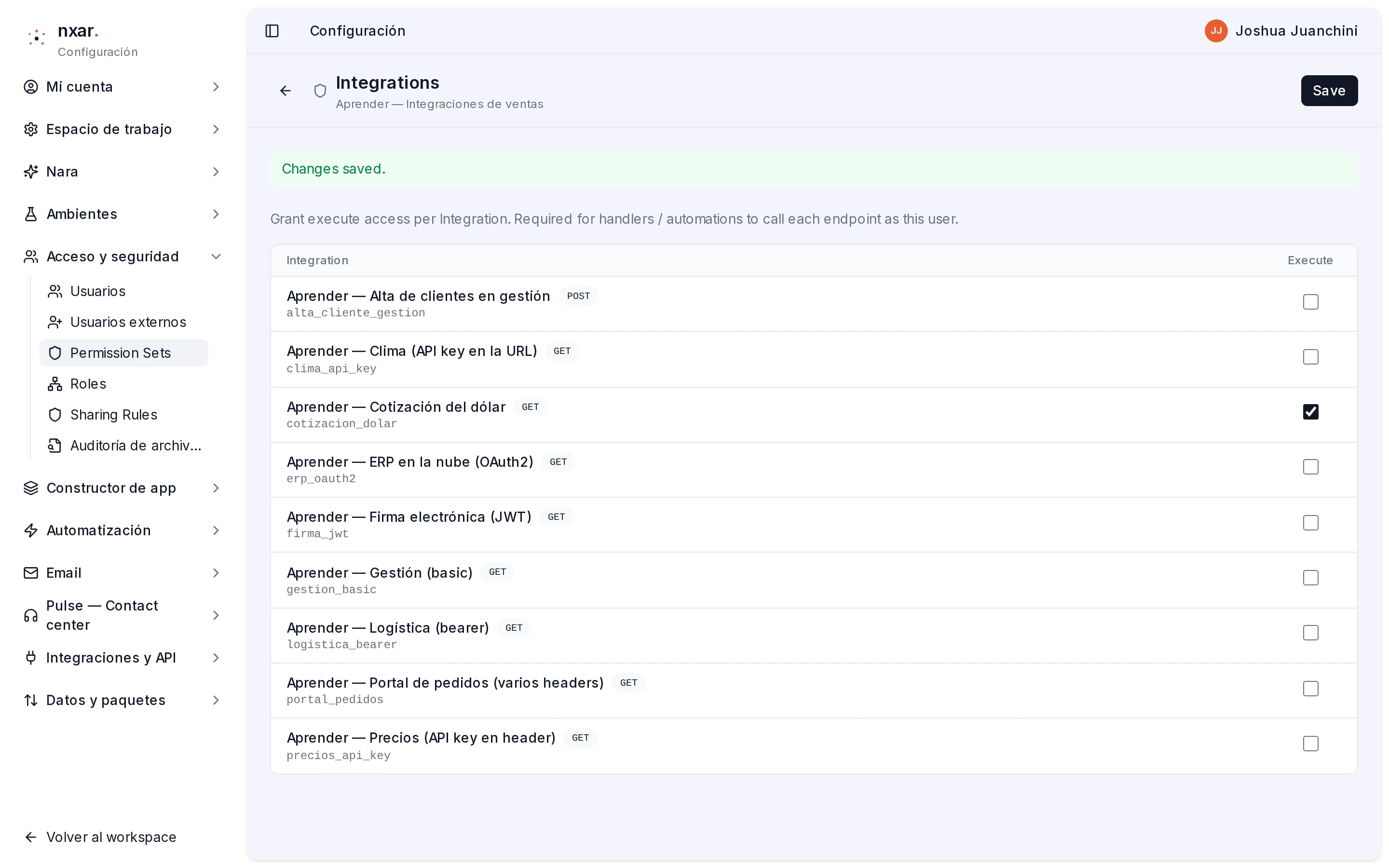The width and height of the screenshot is (1389, 868).
Task: Click the Joshua Juanchini user name
Action: click(1296, 31)
